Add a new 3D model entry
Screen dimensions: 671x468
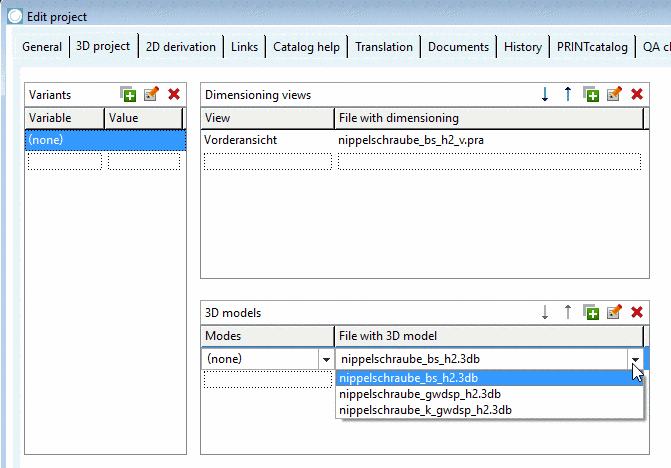click(x=591, y=312)
